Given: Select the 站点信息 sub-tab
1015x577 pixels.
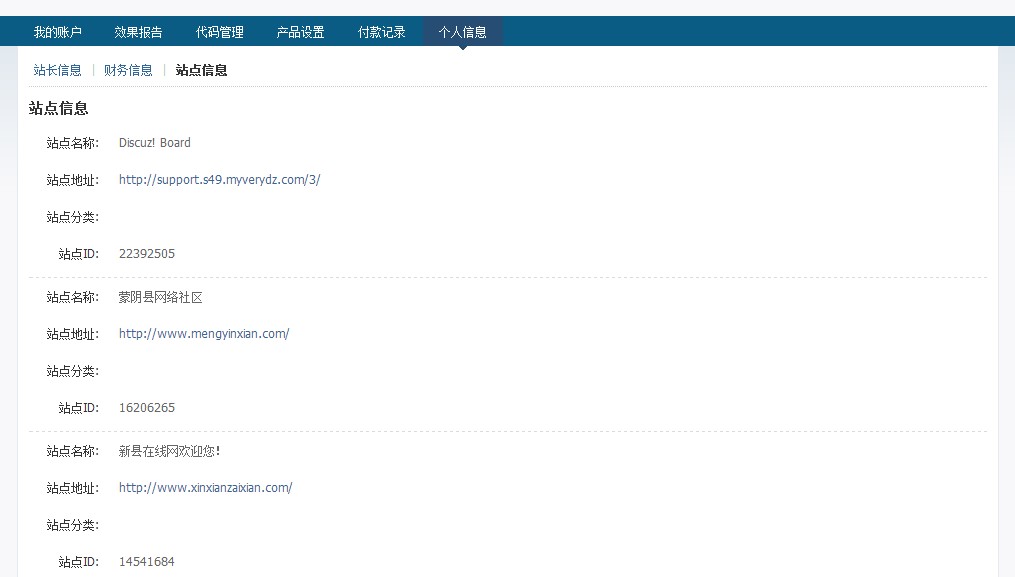Looking at the screenshot, I should [201, 70].
